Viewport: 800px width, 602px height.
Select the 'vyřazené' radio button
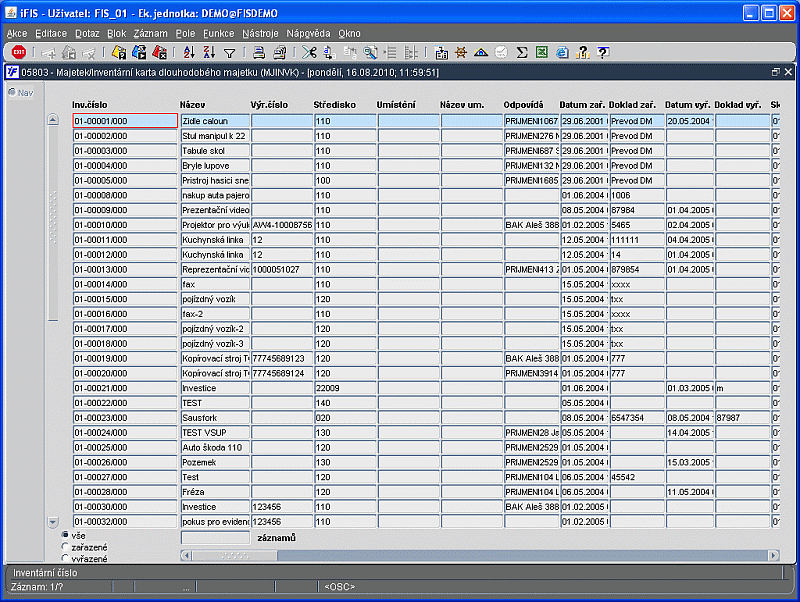click(x=65, y=558)
